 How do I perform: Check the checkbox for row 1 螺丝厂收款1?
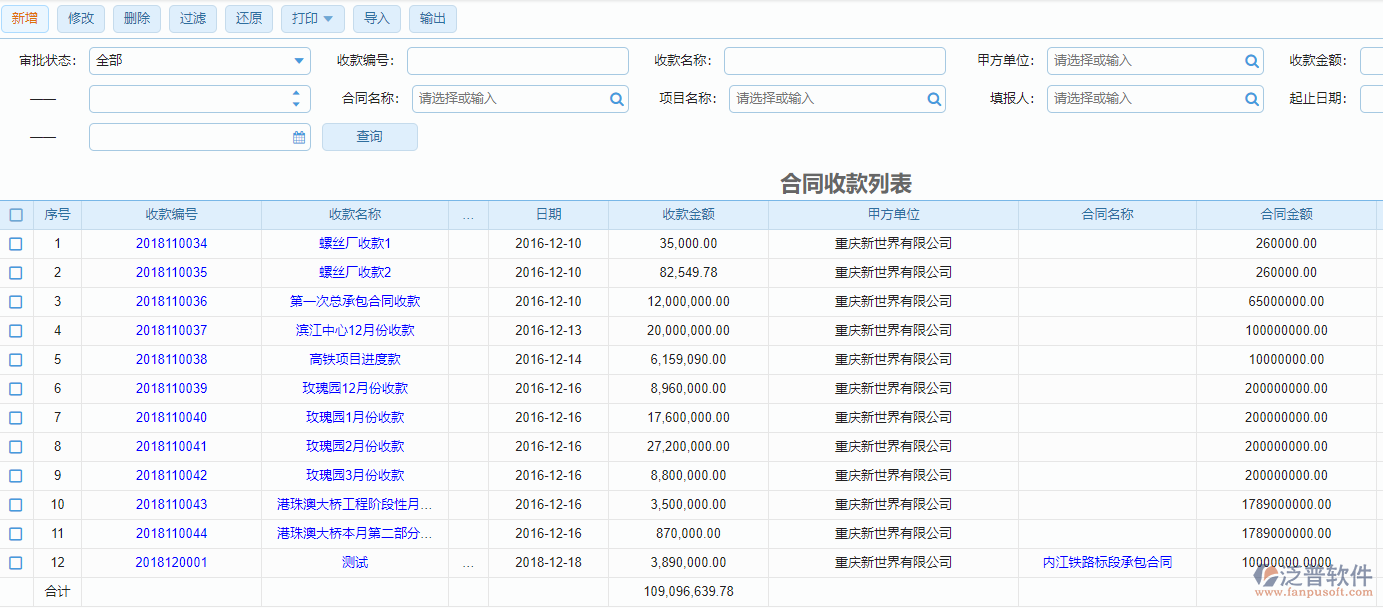[x=16, y=243]
